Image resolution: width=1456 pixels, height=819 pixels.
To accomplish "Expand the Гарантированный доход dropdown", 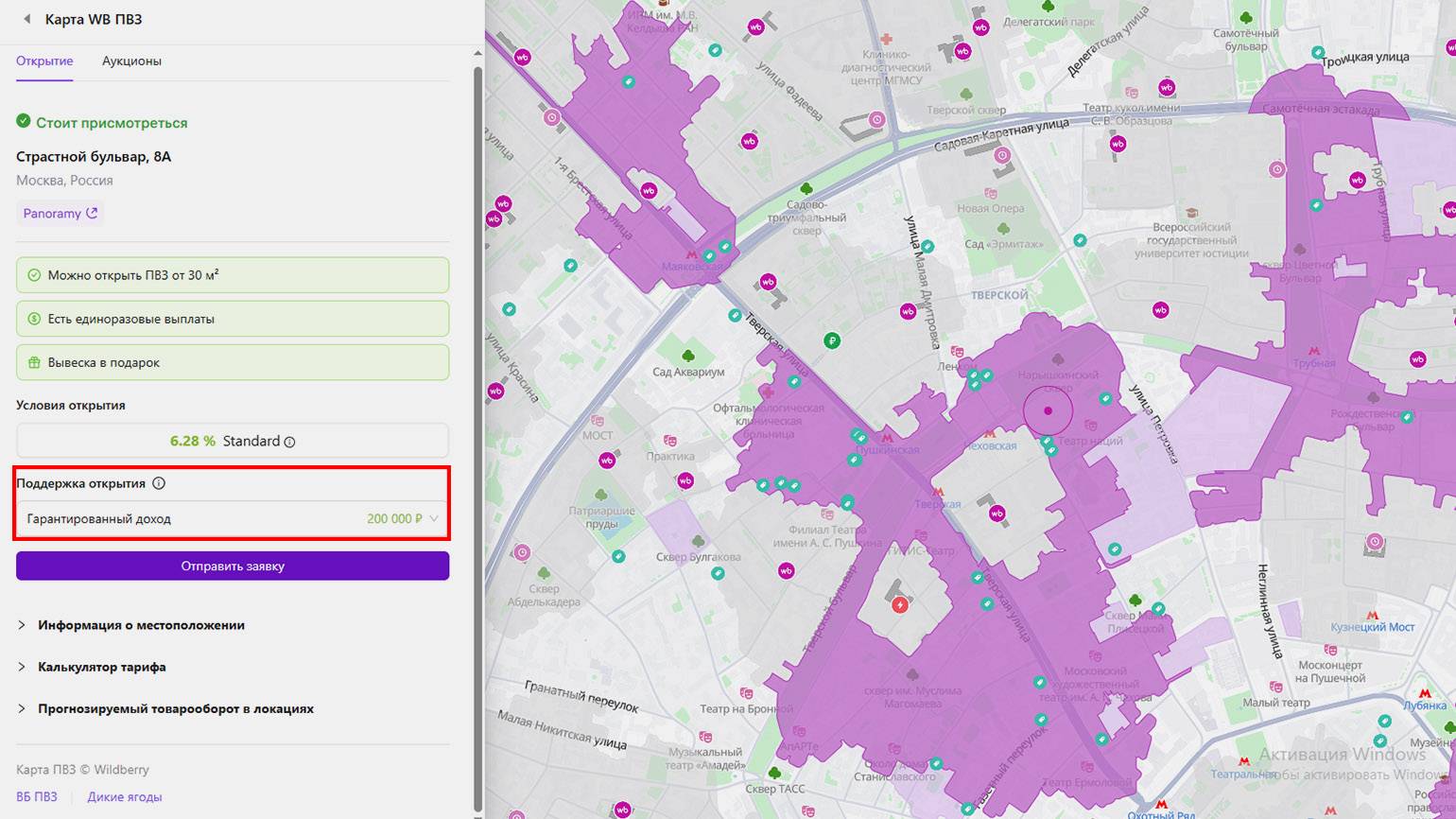I will tap(233, 518).
